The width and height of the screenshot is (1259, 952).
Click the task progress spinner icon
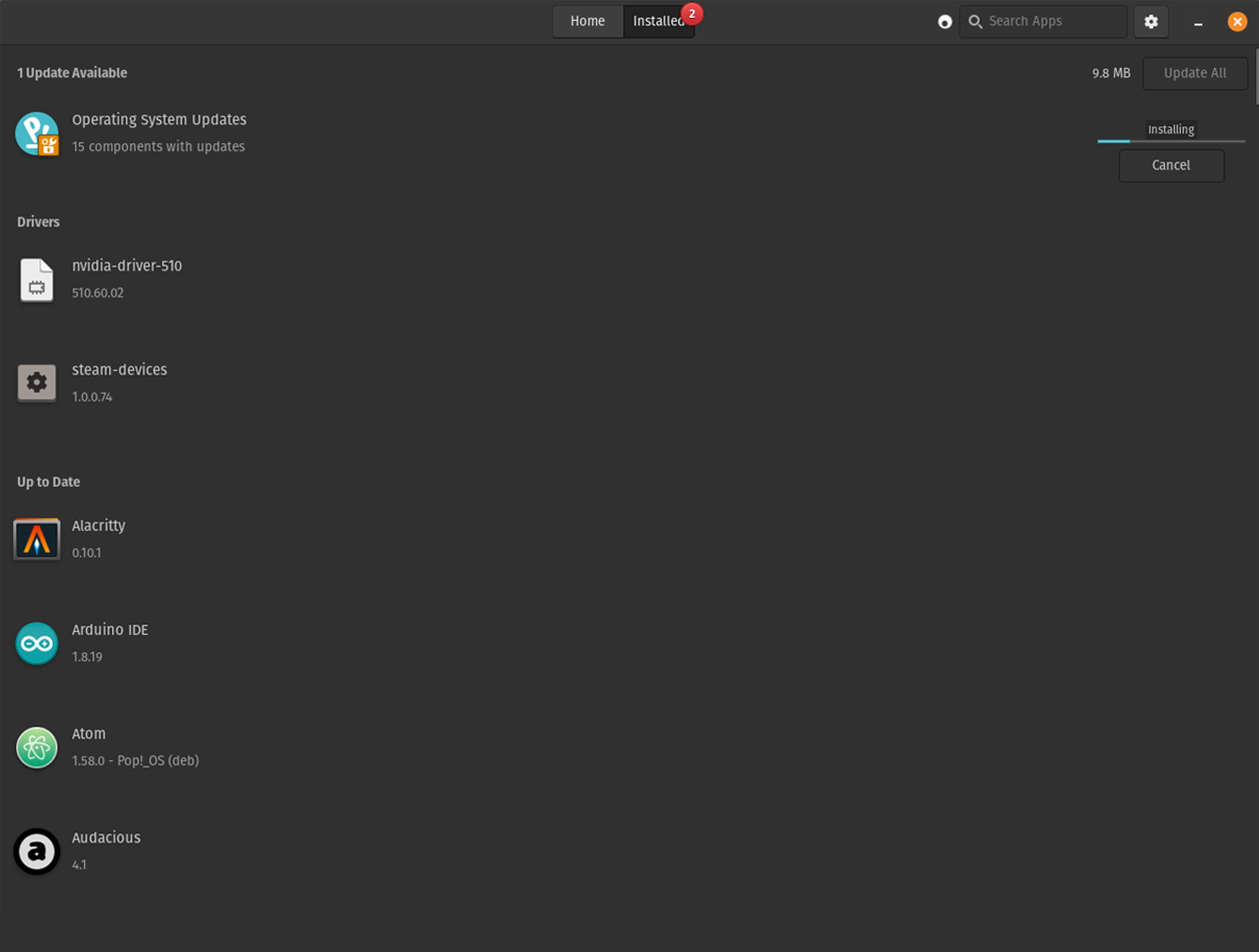coord(945,22)
